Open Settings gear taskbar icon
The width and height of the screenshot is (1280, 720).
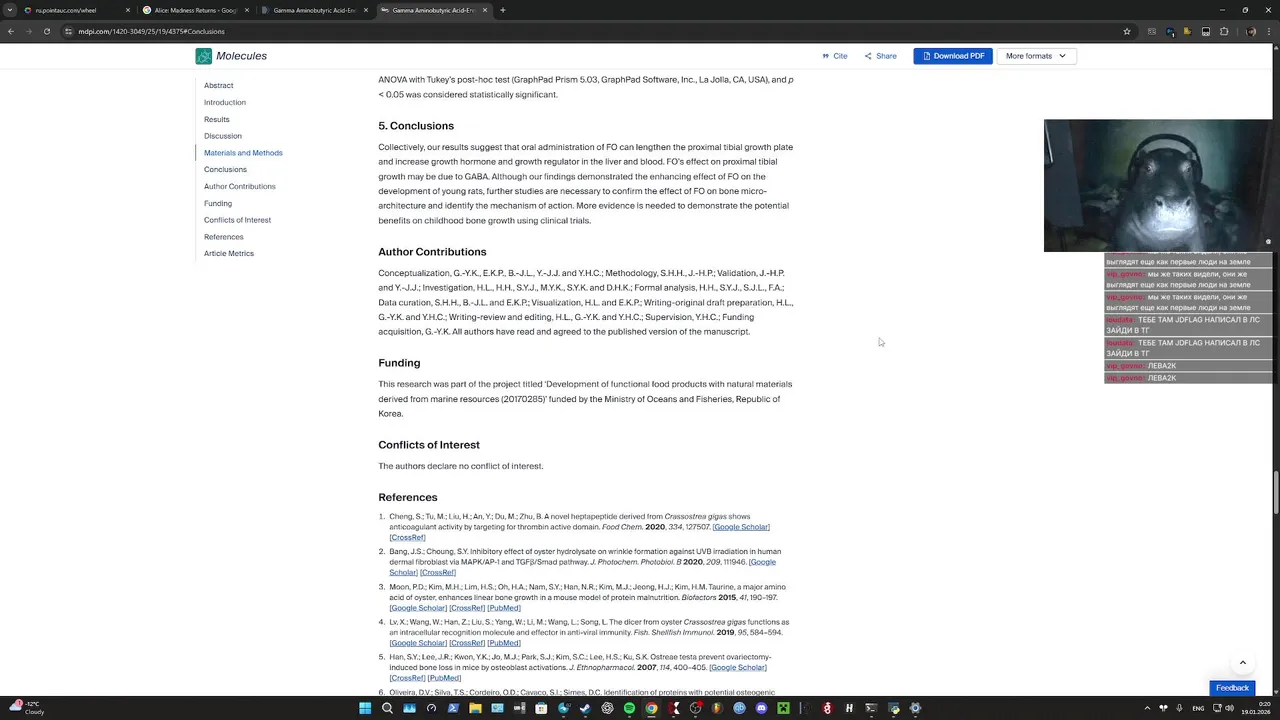pos(915,708)
